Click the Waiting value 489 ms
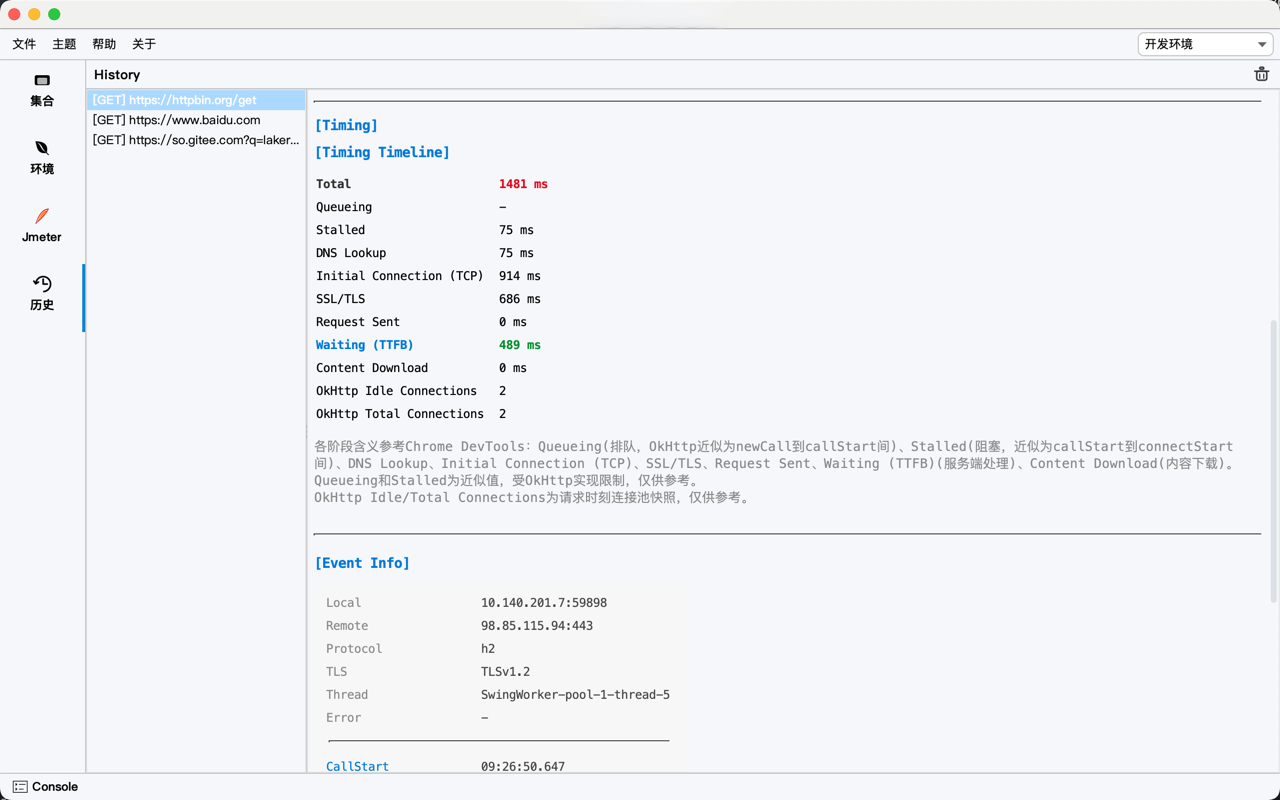This screenshot has height=800, width=1280. (520, 345)
